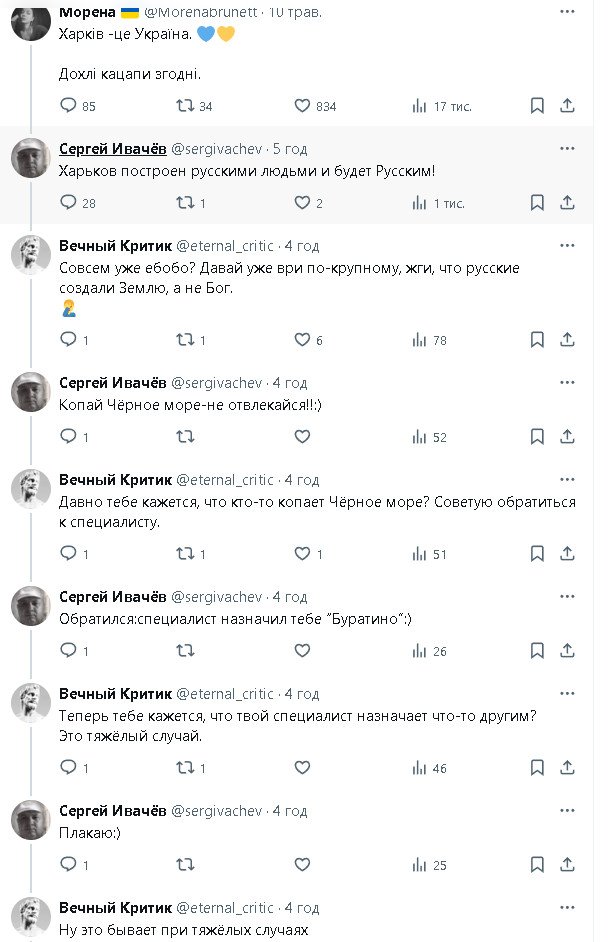Open more options on 'Совсем уже' tweet
The width and height of the screenshot is (608, 942).
point(567,245)
